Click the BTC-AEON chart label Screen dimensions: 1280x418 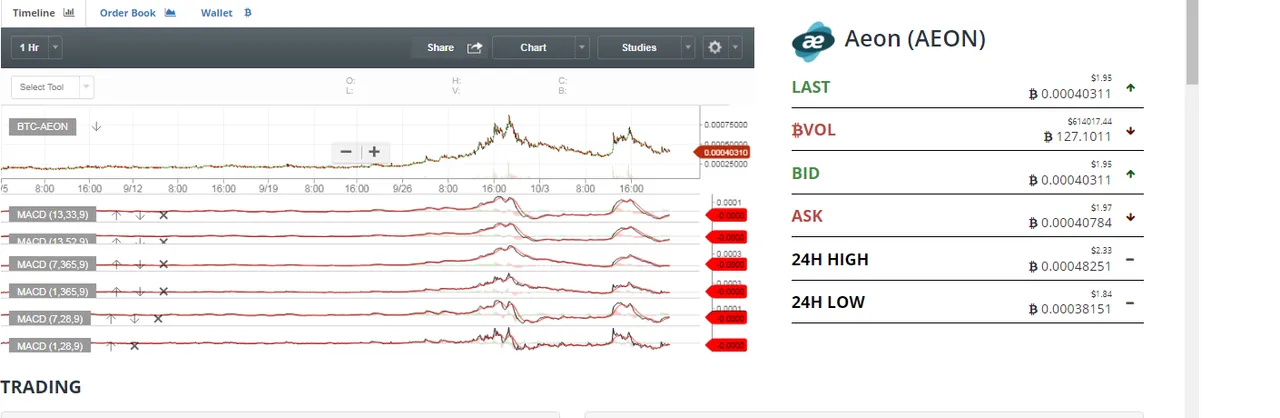pos(43,127)
